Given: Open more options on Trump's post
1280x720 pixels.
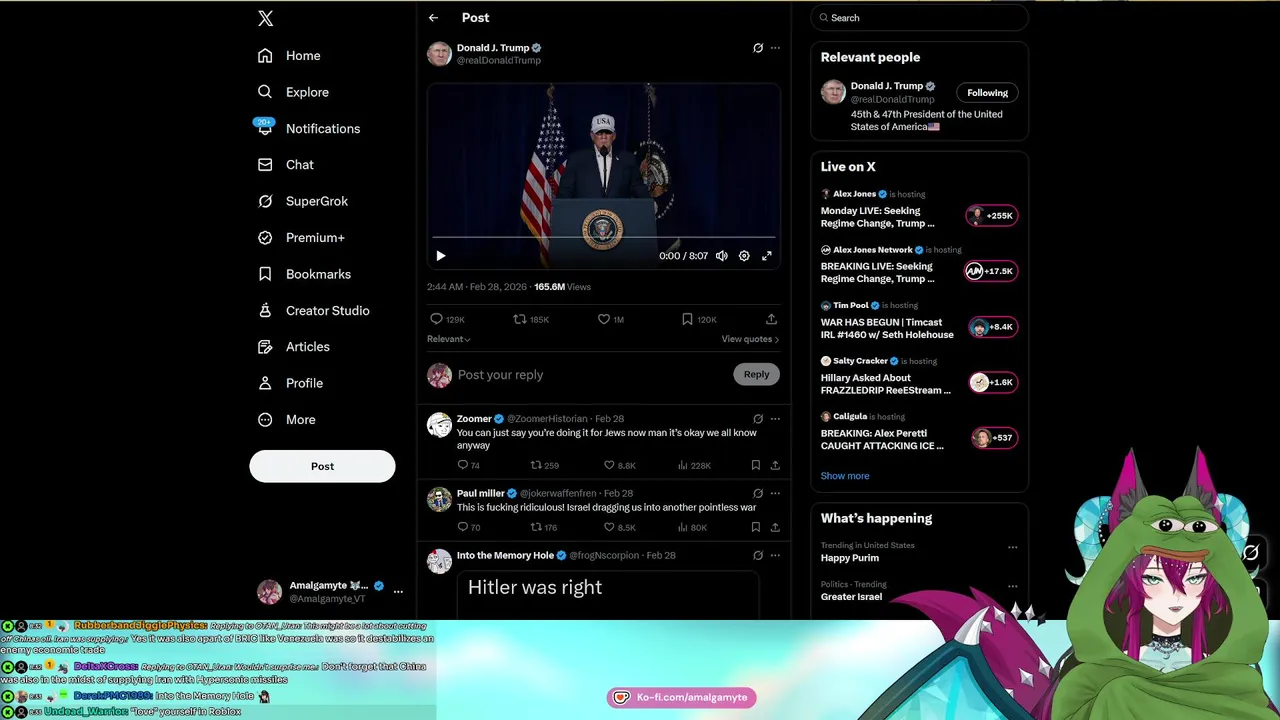Looking at the screenshot, I should (x=775, y=48).
